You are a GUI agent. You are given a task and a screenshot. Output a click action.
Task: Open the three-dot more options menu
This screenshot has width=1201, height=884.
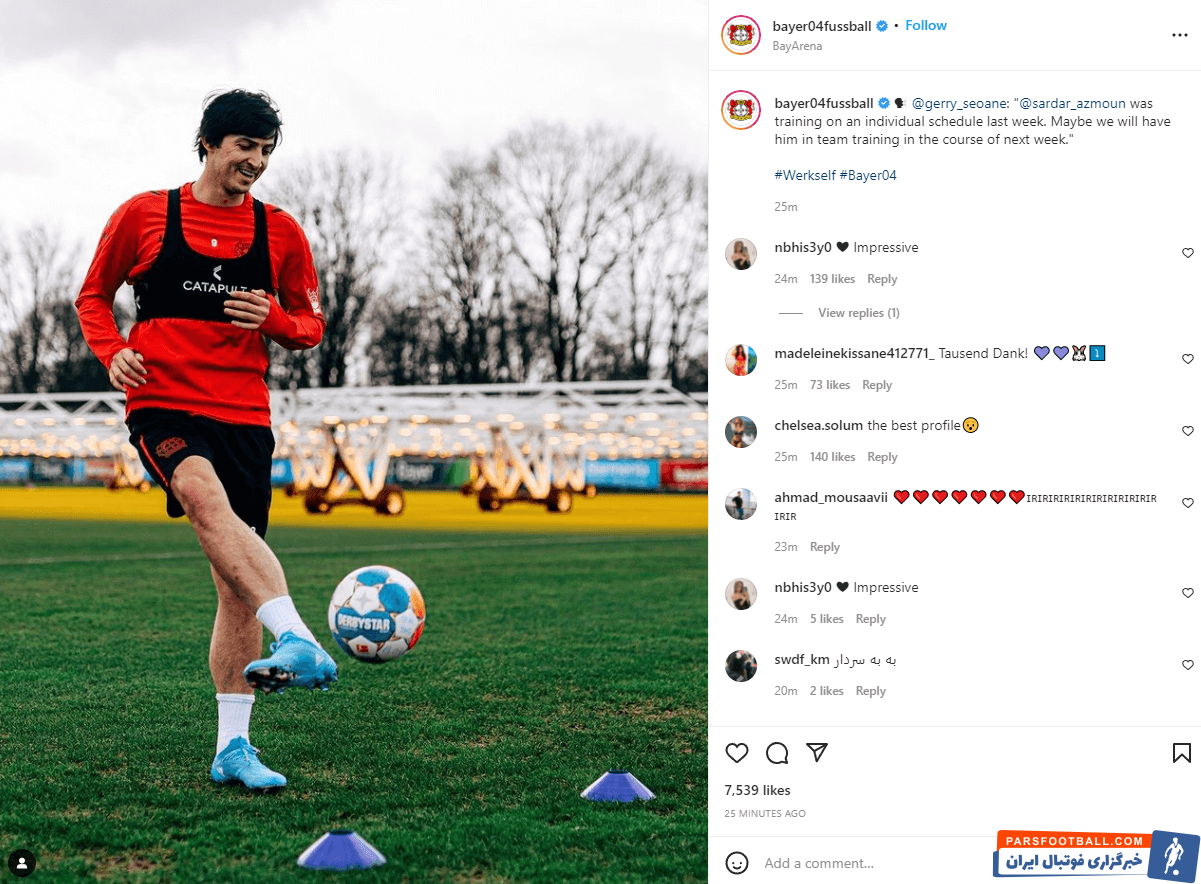1180,35
